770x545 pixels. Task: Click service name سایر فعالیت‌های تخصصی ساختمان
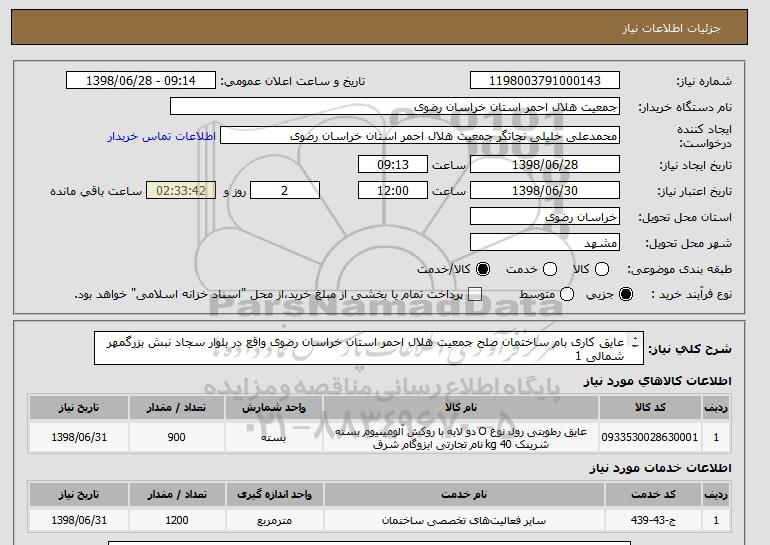pos(464,520)
